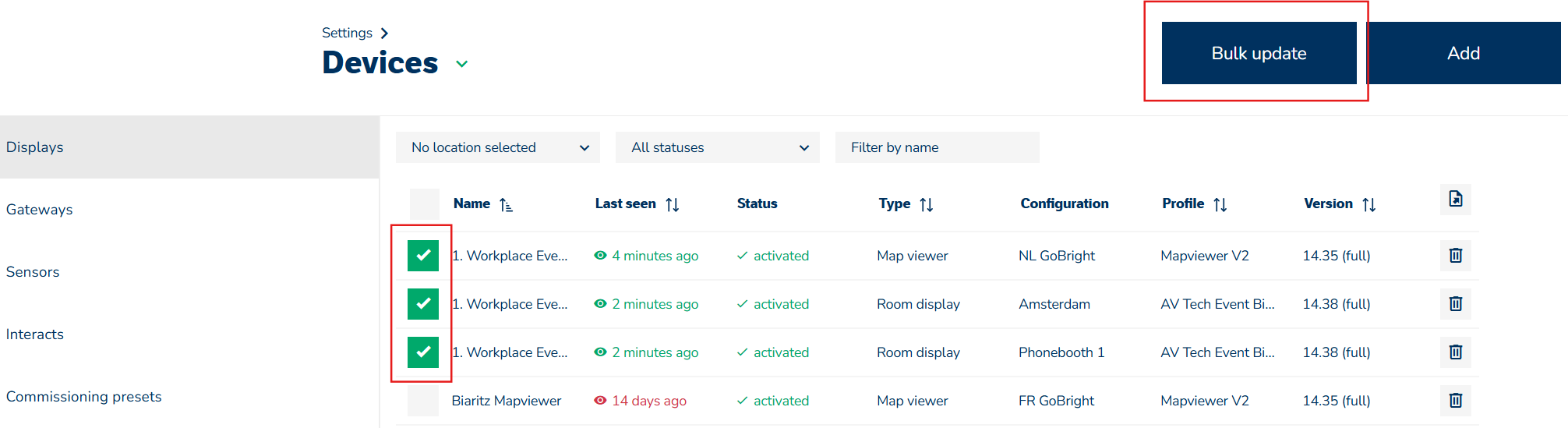Delete the Phonebooth 1 device row

(1455, 352)
